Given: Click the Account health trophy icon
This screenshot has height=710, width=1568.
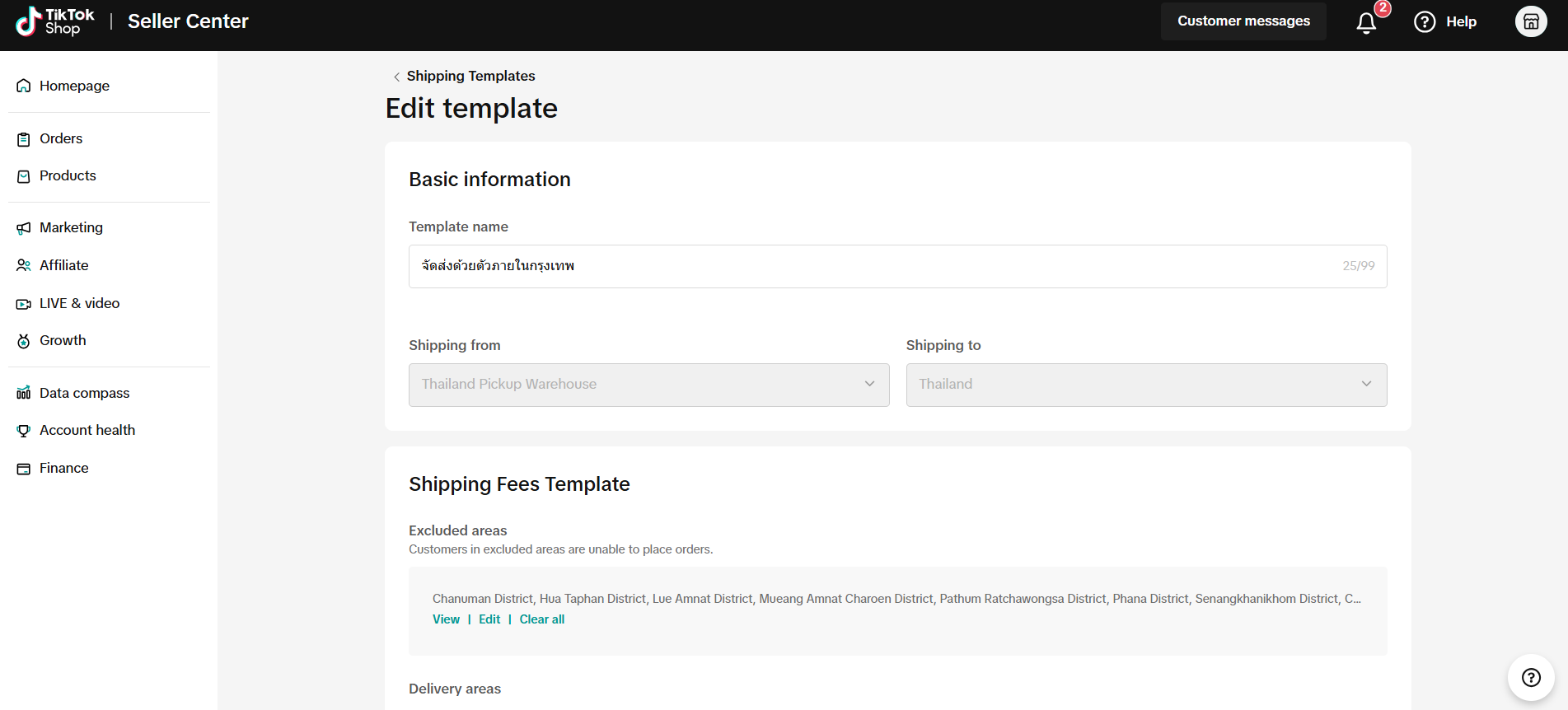Looking at the screenshot, I should [24, 431].
